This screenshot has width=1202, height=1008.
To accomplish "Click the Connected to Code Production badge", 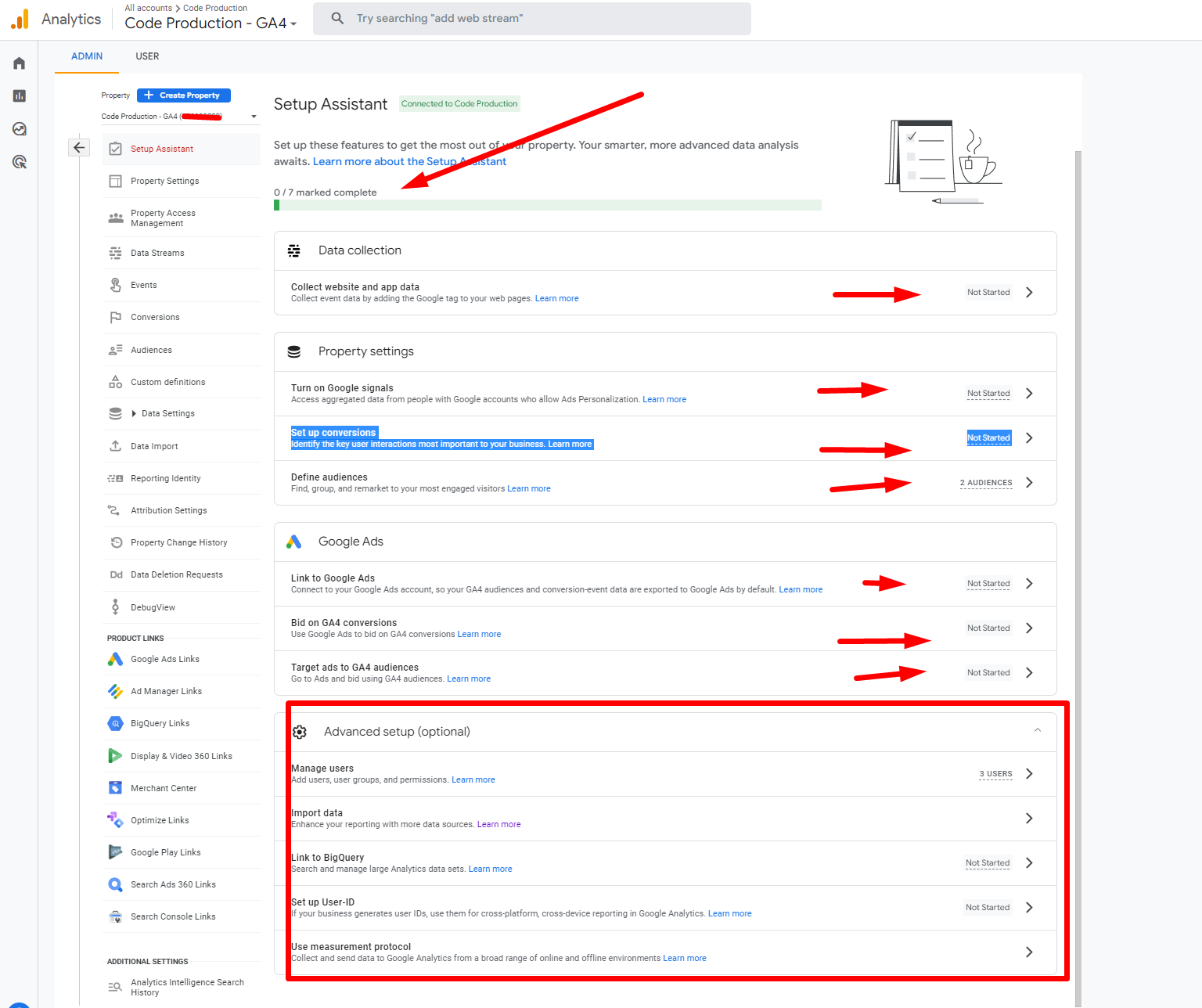I will tap(459, 103).
